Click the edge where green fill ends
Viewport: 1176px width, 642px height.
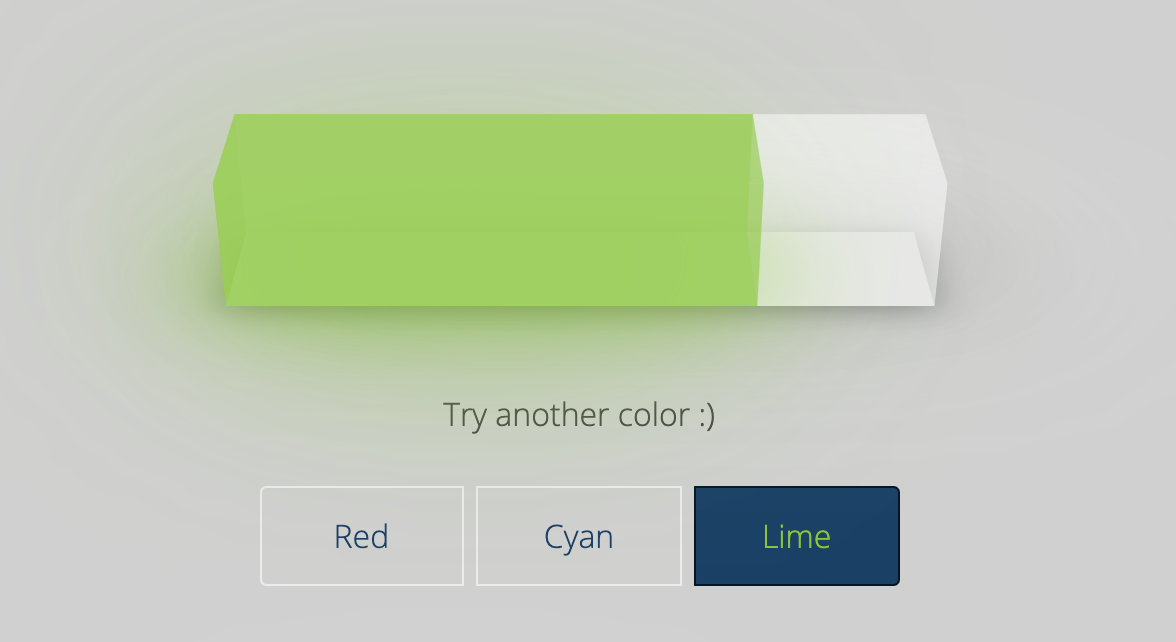(x=756, y=210)
